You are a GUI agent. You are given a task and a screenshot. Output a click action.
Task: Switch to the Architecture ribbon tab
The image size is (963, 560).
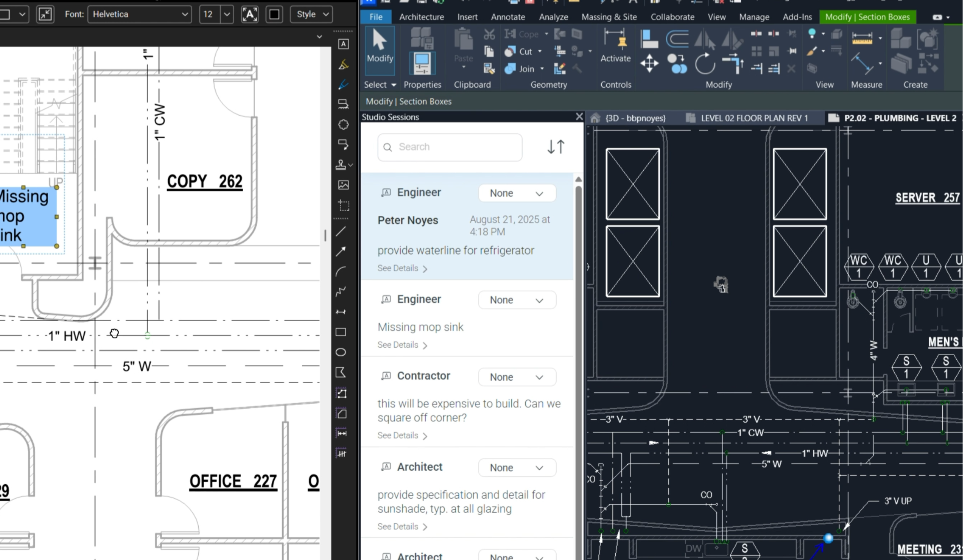point(421,17)
